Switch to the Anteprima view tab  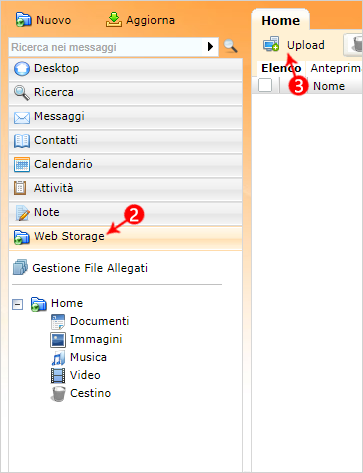[335, 68]
